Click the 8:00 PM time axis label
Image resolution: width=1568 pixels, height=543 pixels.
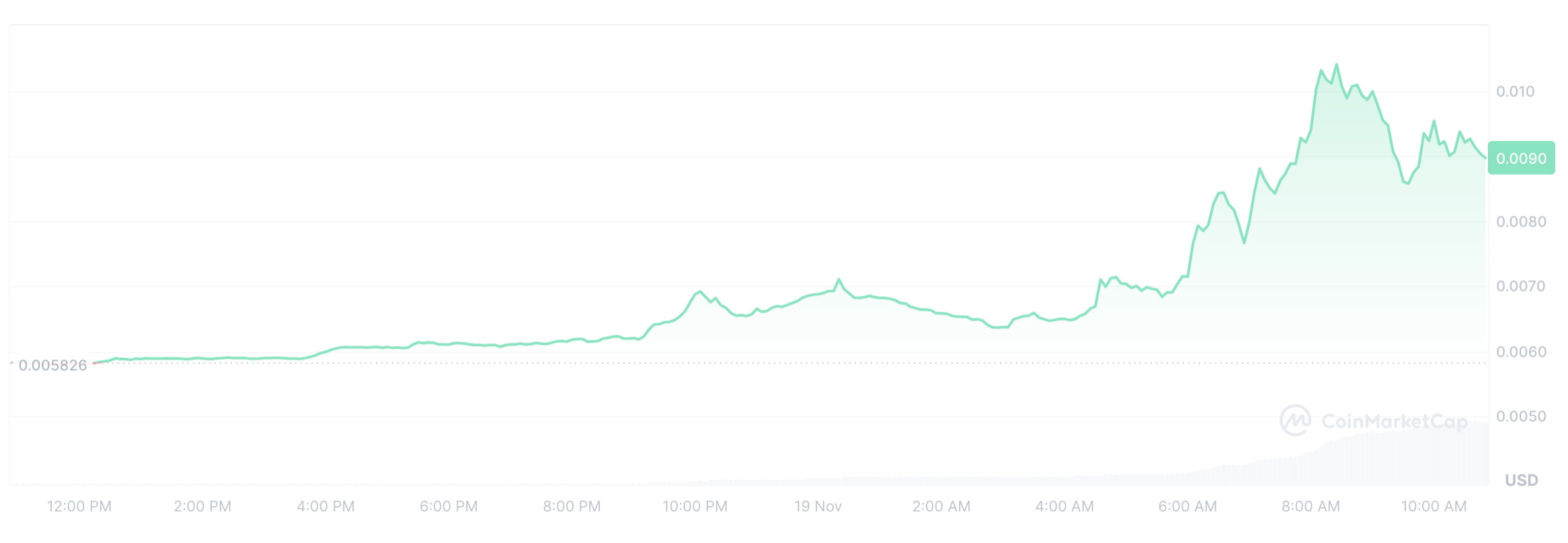572,507
